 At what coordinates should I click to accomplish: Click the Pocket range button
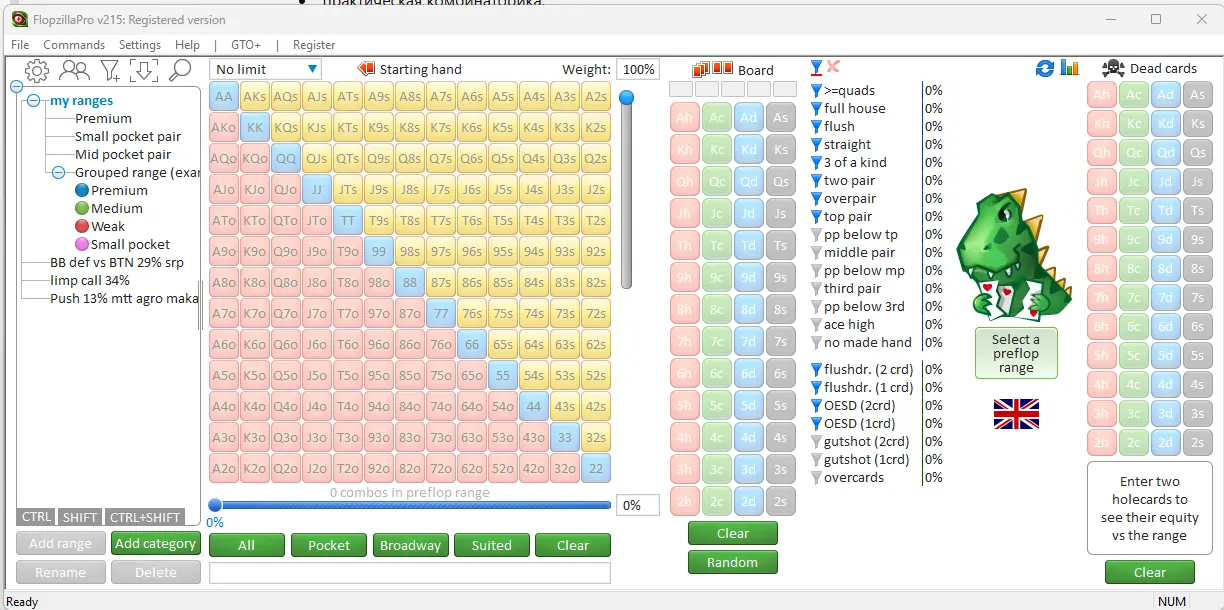pos(329,545)
